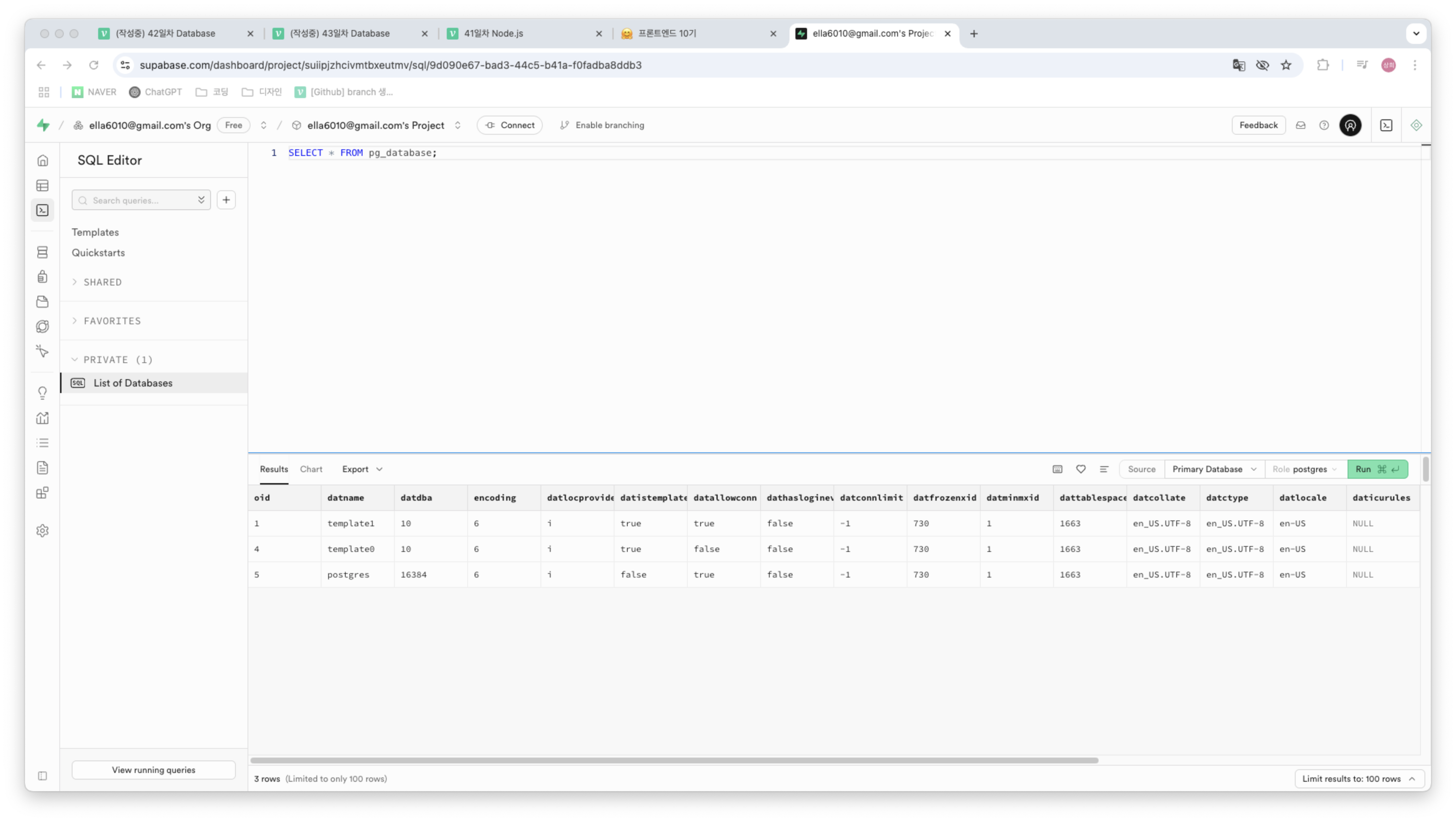Open the Advisors lightbulb icon
The image size is (1456, 822).
[x=42, y=393]
